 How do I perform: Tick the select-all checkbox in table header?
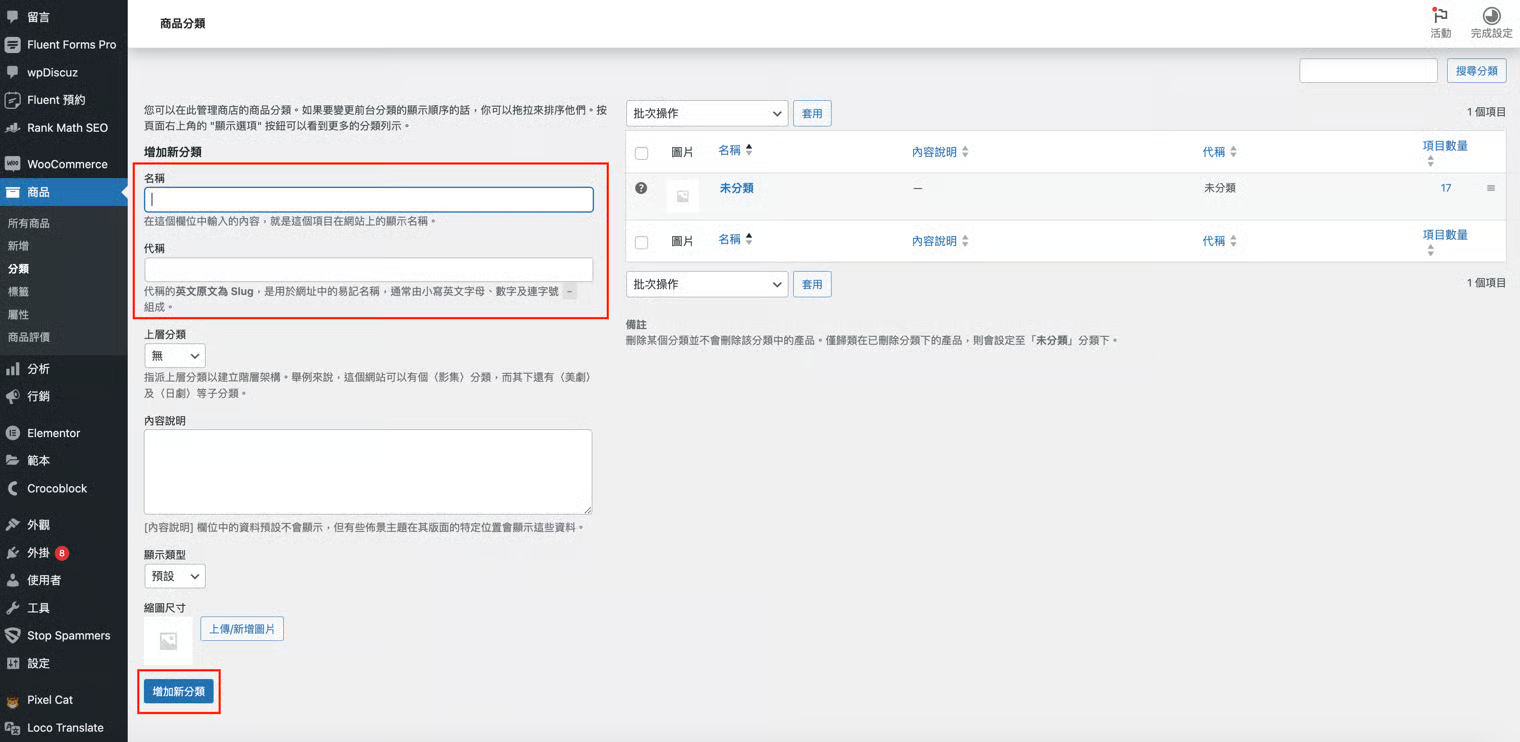(x=642, y=153)
